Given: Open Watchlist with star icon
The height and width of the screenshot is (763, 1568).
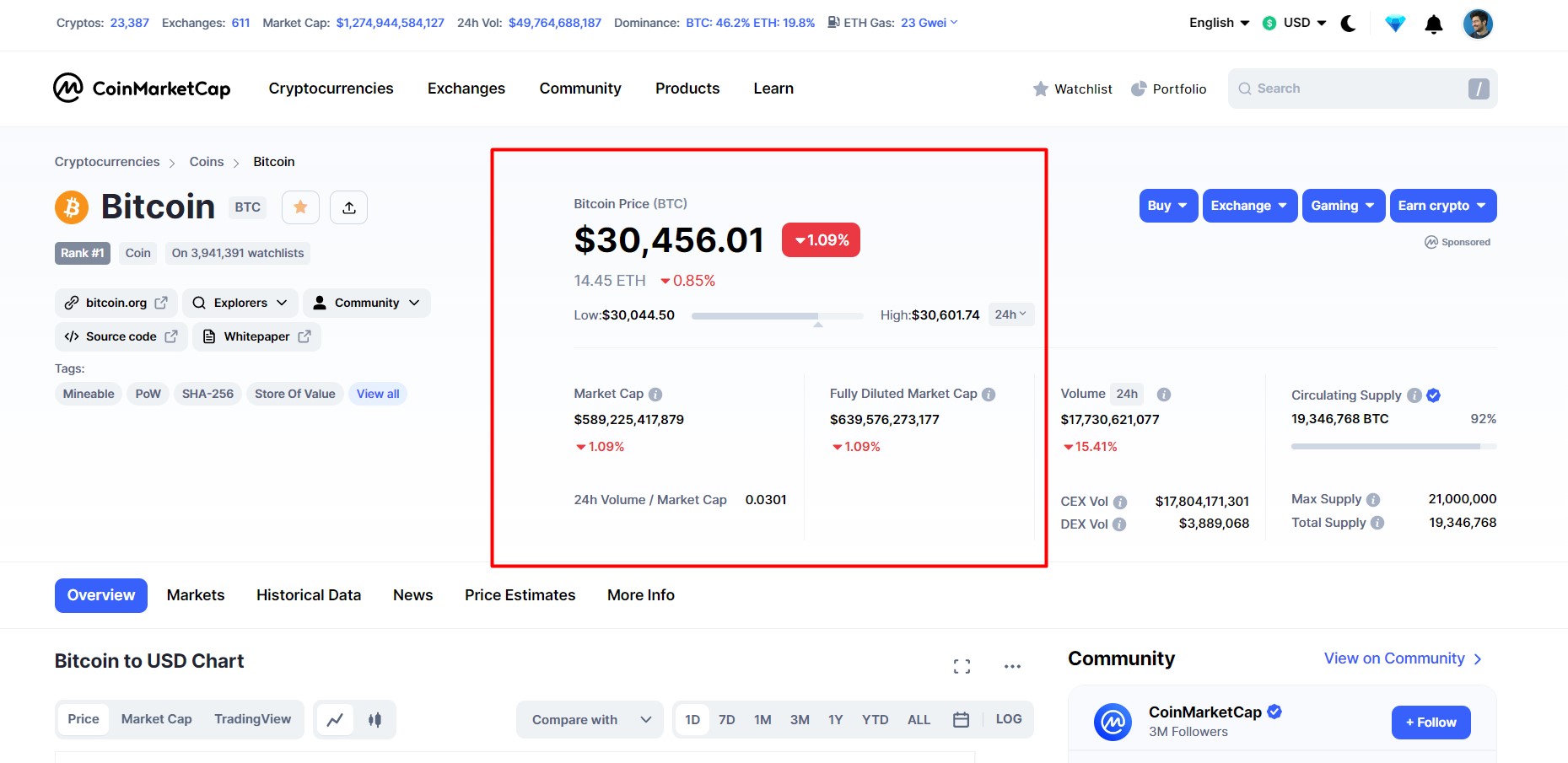Looking at the screenshot, I should [x=1072, y=89].
